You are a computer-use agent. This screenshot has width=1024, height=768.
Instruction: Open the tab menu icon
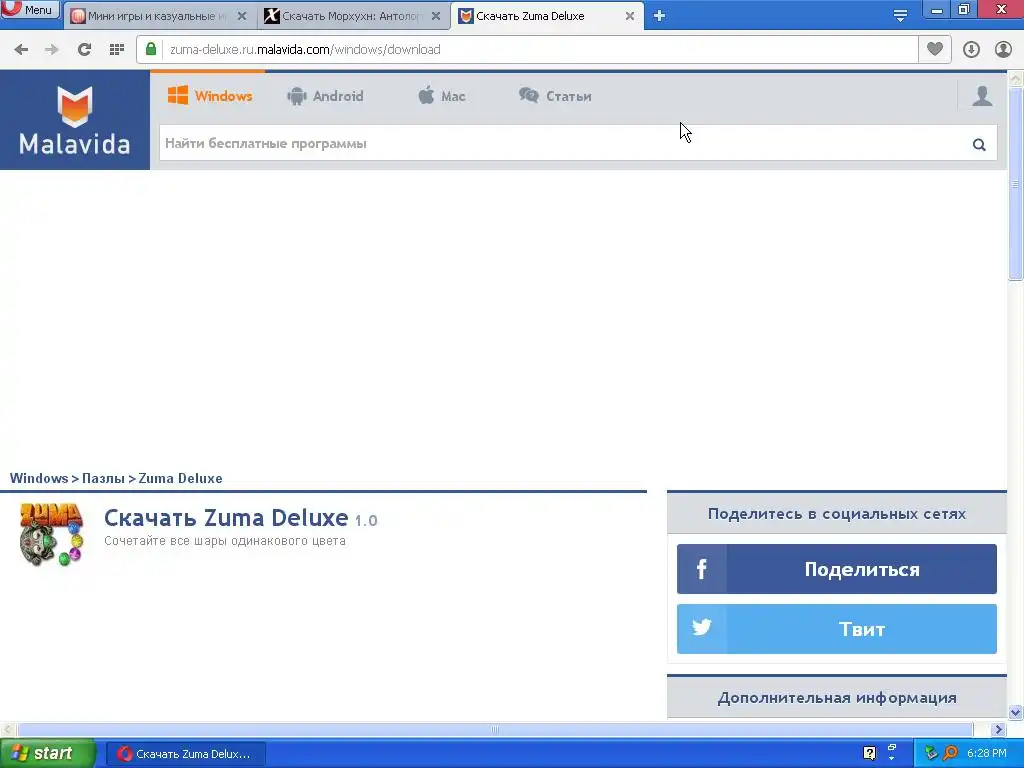(900, 16)
